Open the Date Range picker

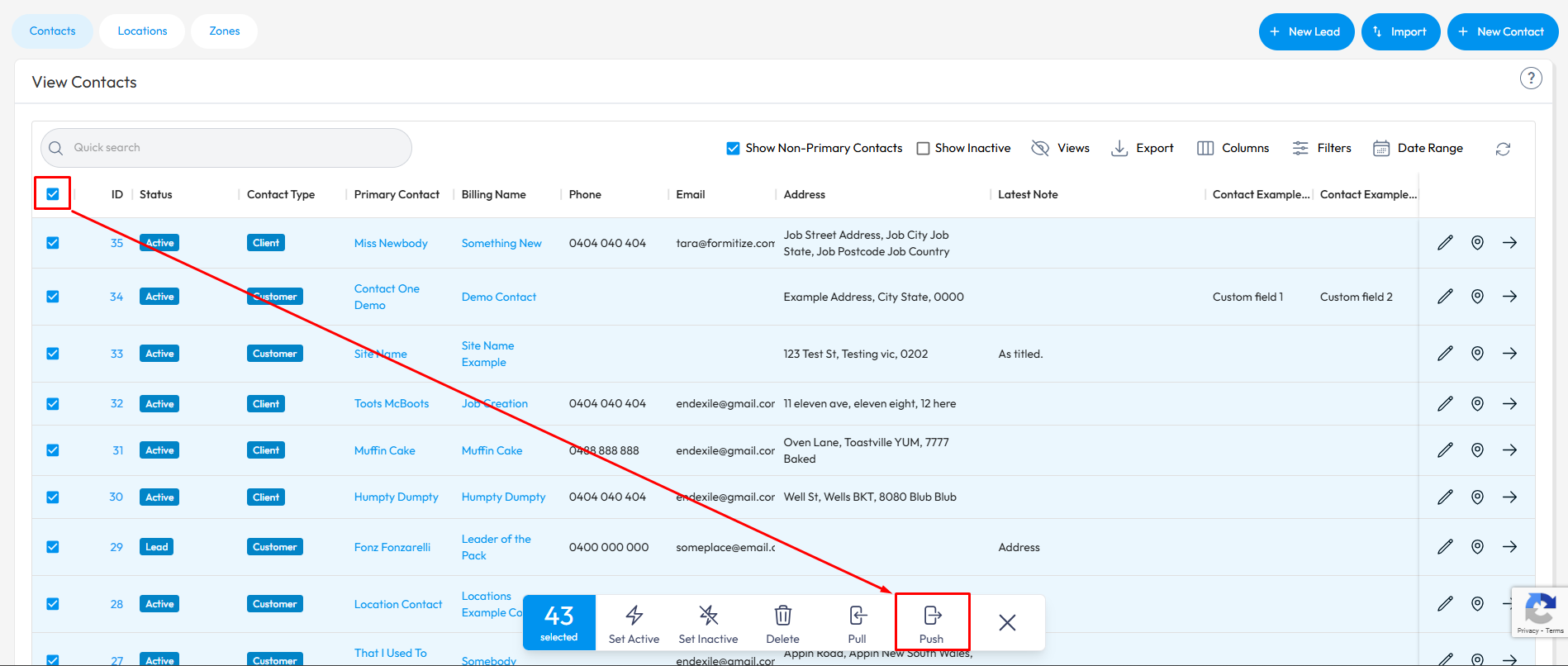point(1418,148)
